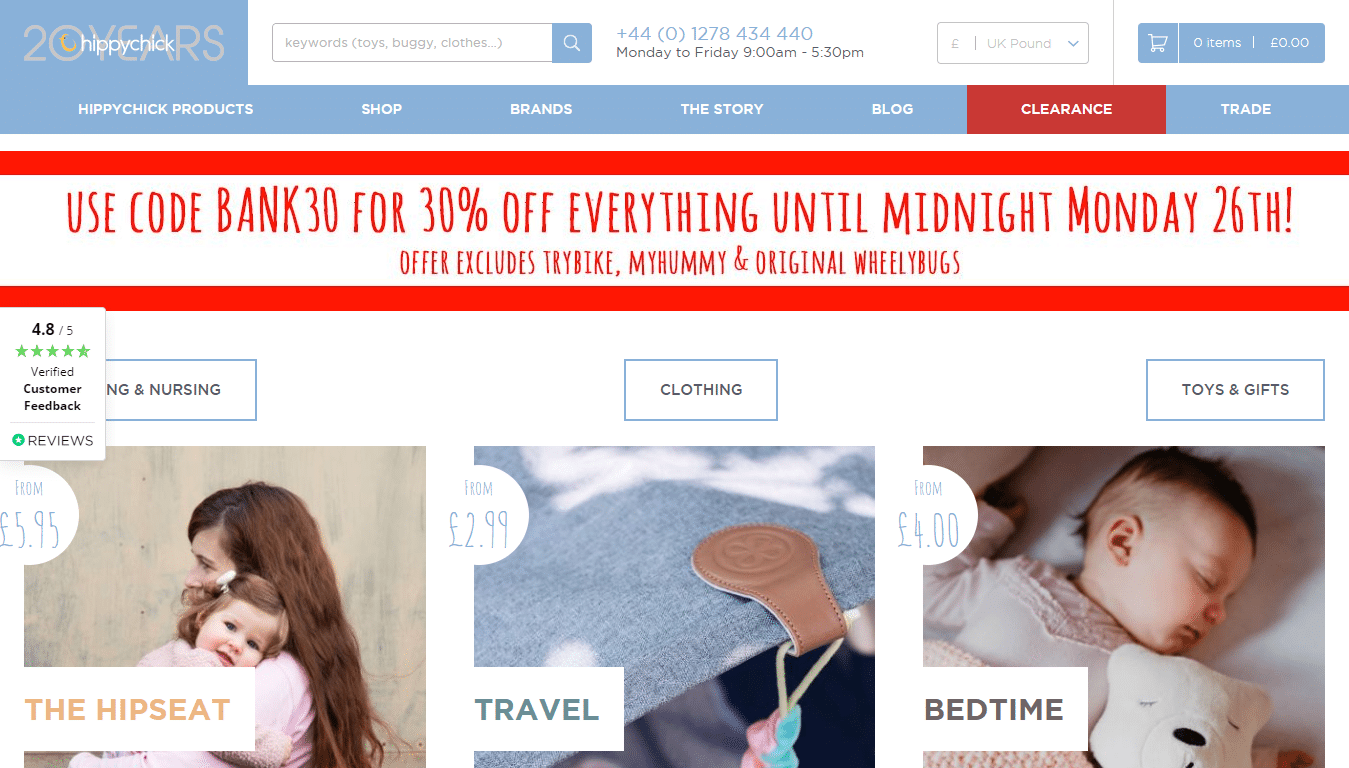Open the shopping cart icon

1158,43
